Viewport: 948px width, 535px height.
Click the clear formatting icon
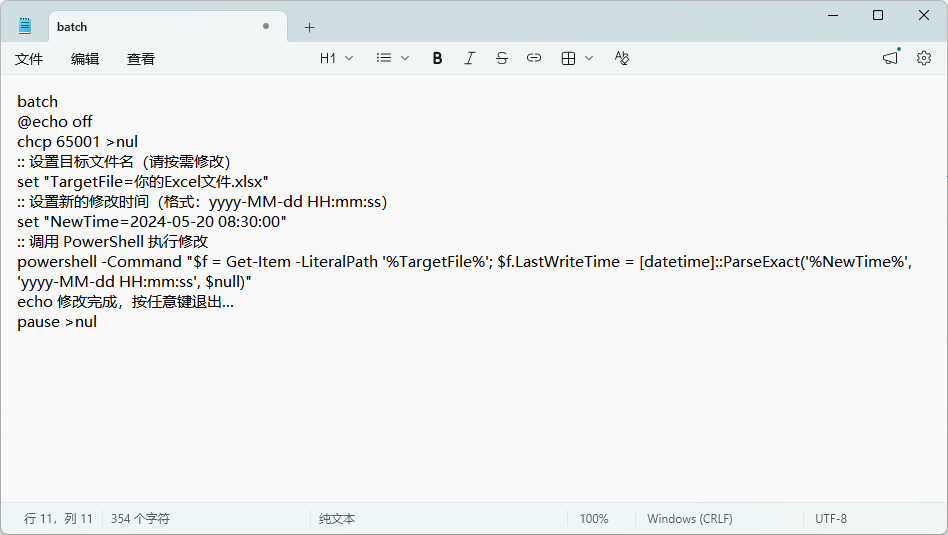pos(622,58)
